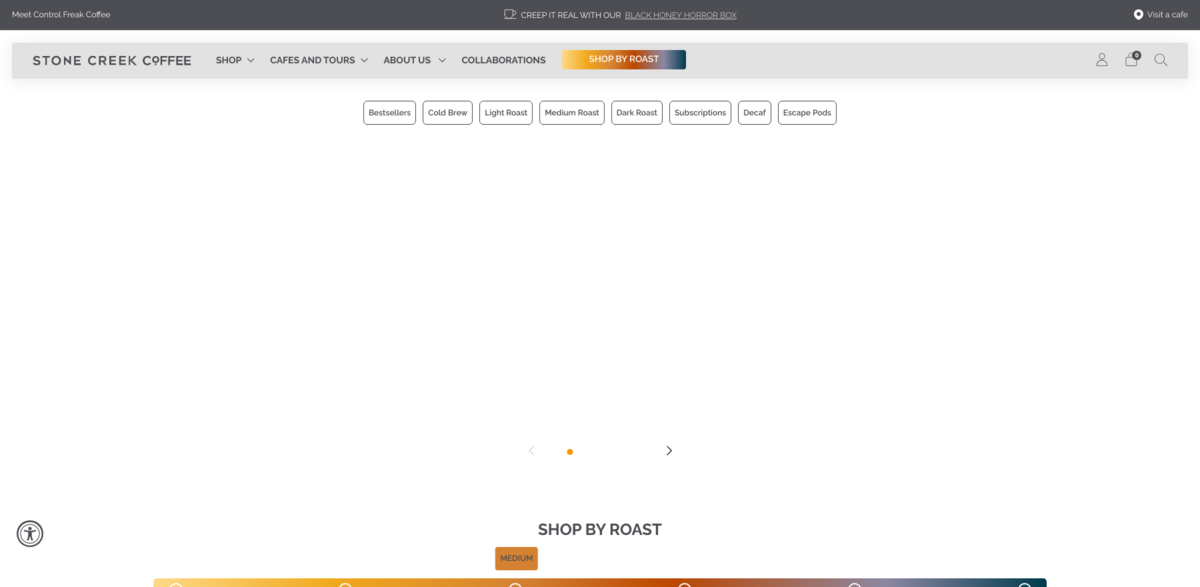
Task: Open the accessibility widget icon
Action: click(30, 533)
